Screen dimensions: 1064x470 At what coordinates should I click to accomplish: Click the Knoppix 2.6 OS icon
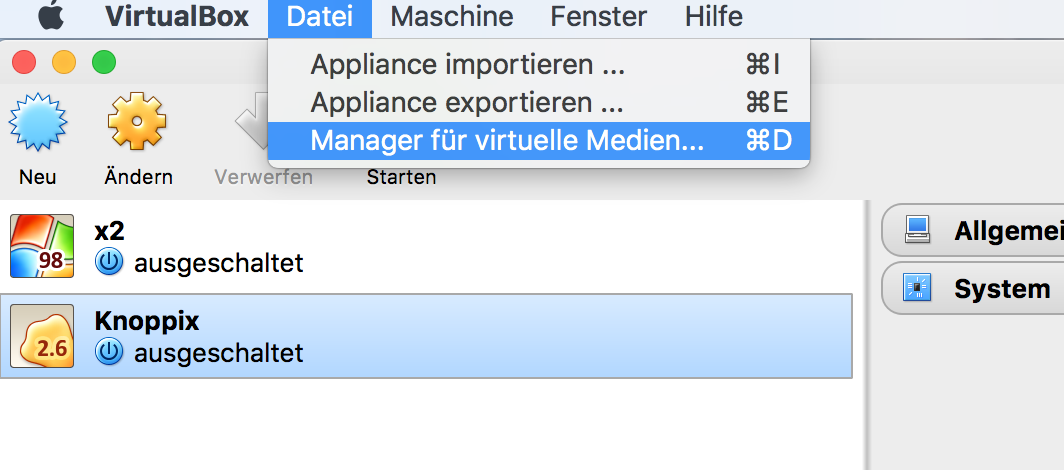pos(41,336)
